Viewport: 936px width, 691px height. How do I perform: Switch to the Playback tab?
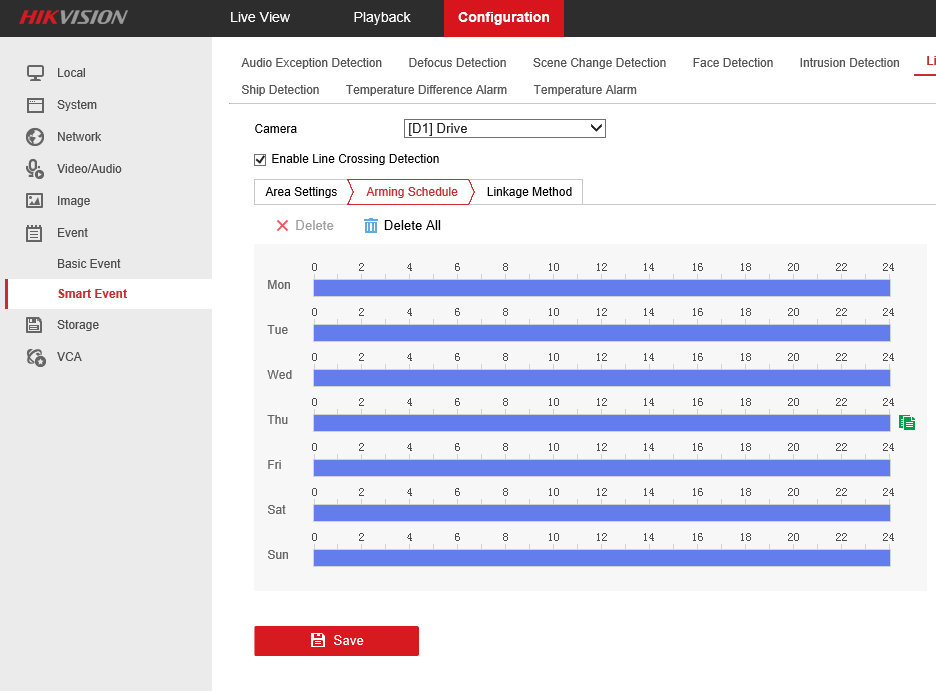382,18
